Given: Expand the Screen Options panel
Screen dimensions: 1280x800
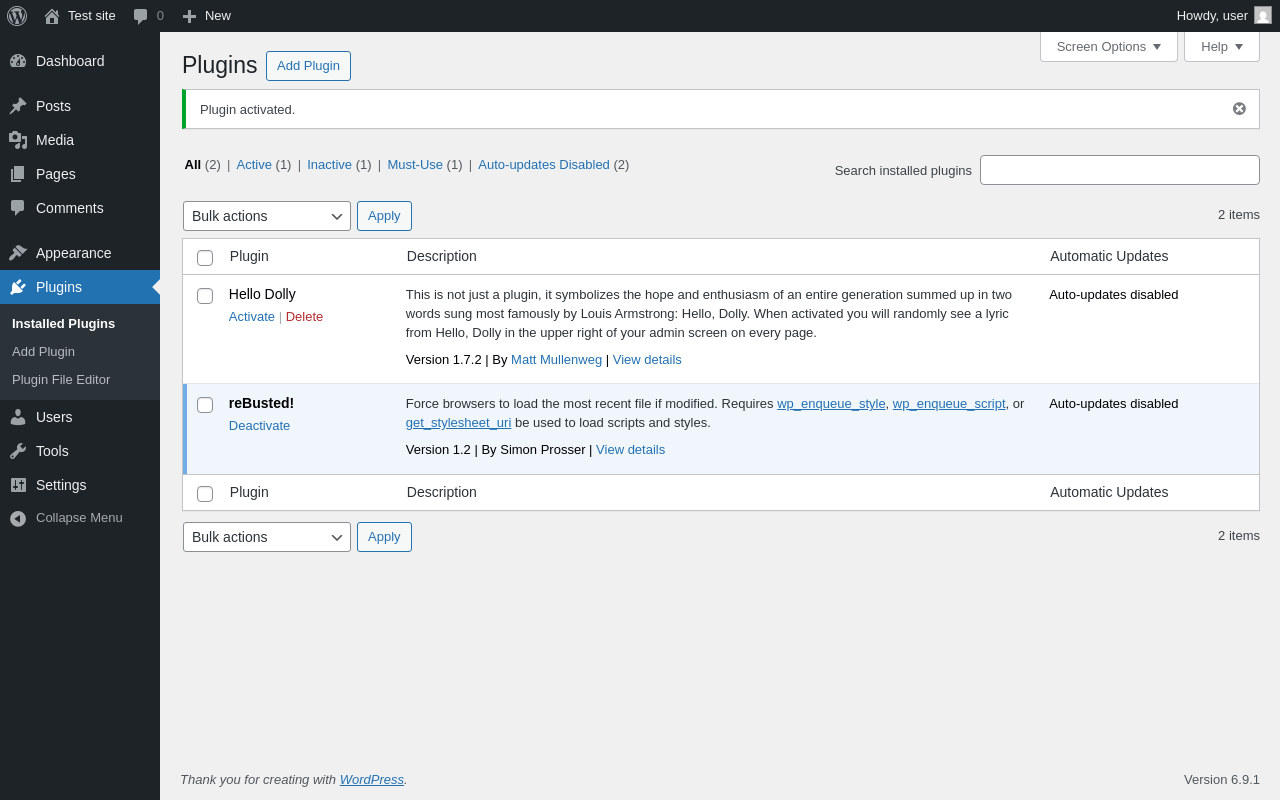Looking at the screenshot, I should tap(1108, 46).
